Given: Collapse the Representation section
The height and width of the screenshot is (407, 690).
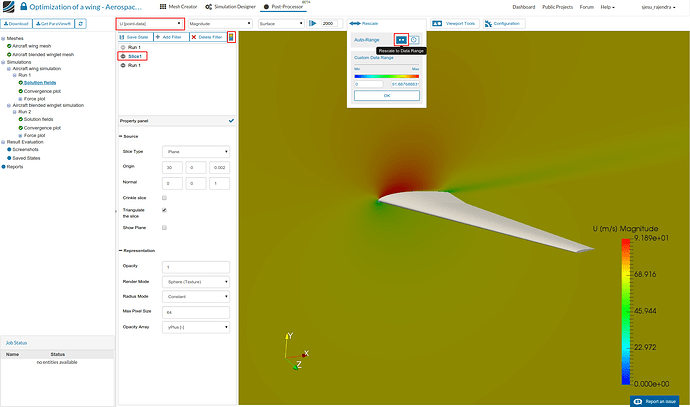Looking at the screenshot, I should tap(121, 251).
